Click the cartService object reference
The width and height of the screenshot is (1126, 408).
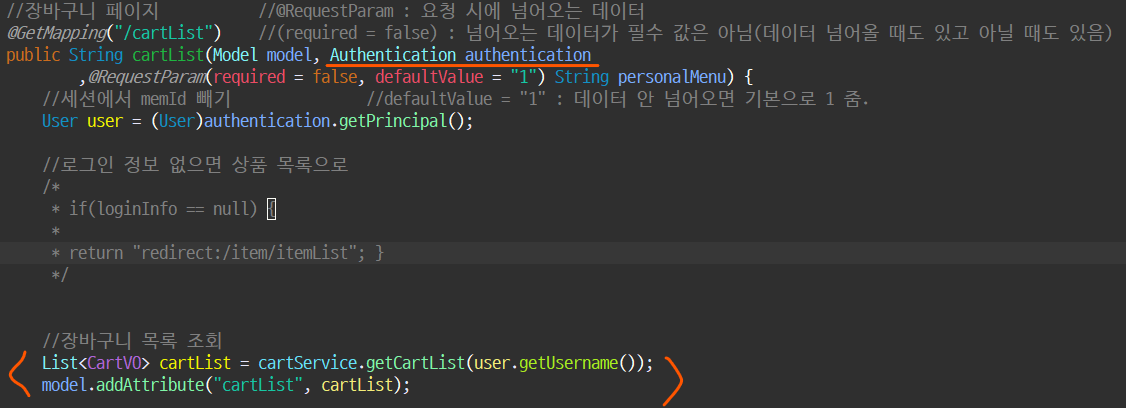pyautogui.click(x=307, y=363)
